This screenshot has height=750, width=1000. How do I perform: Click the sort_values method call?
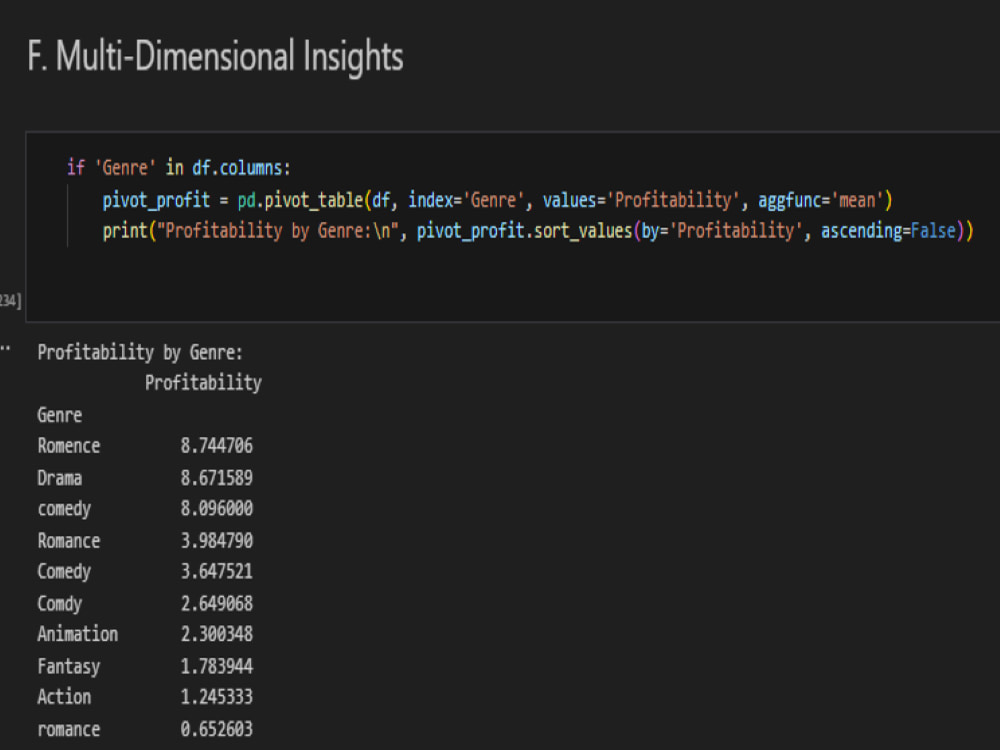582,231
